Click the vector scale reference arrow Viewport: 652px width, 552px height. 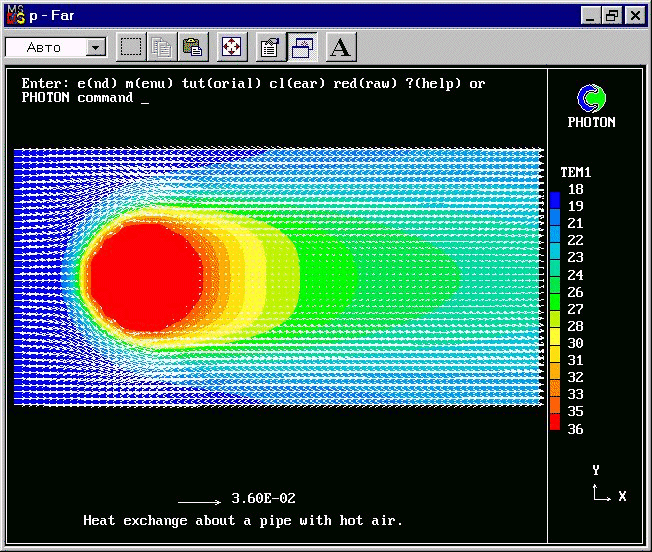(200, 502)
